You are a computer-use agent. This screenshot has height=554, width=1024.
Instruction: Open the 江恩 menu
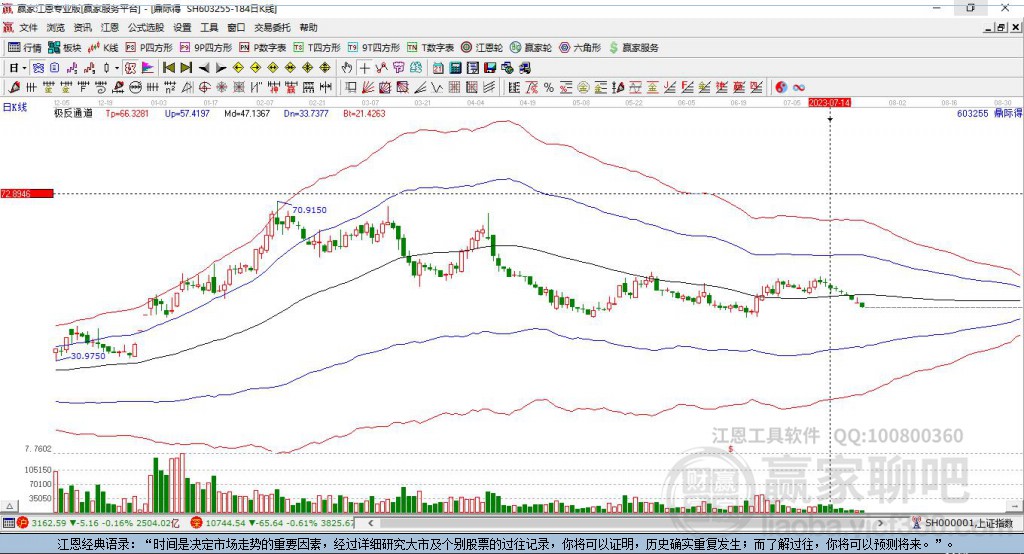tap(110, 27)
